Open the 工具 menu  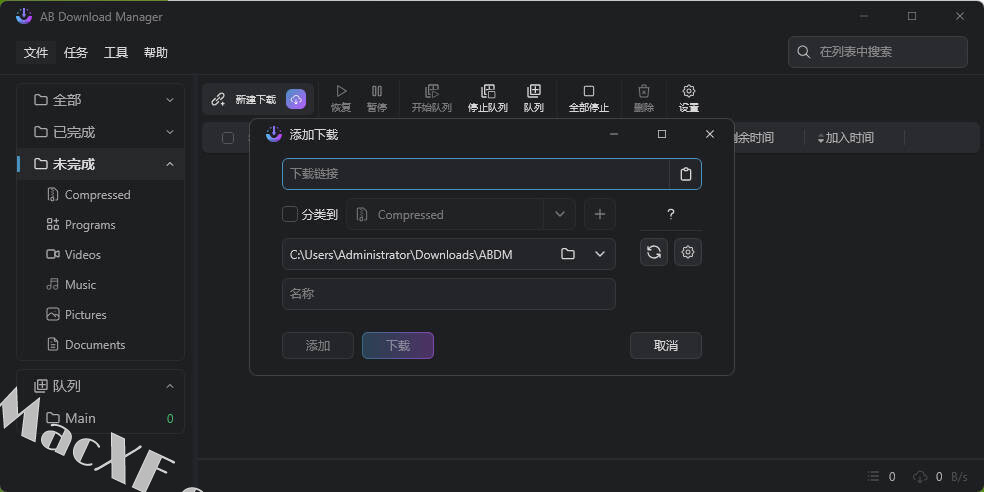(x=116, y=53)
